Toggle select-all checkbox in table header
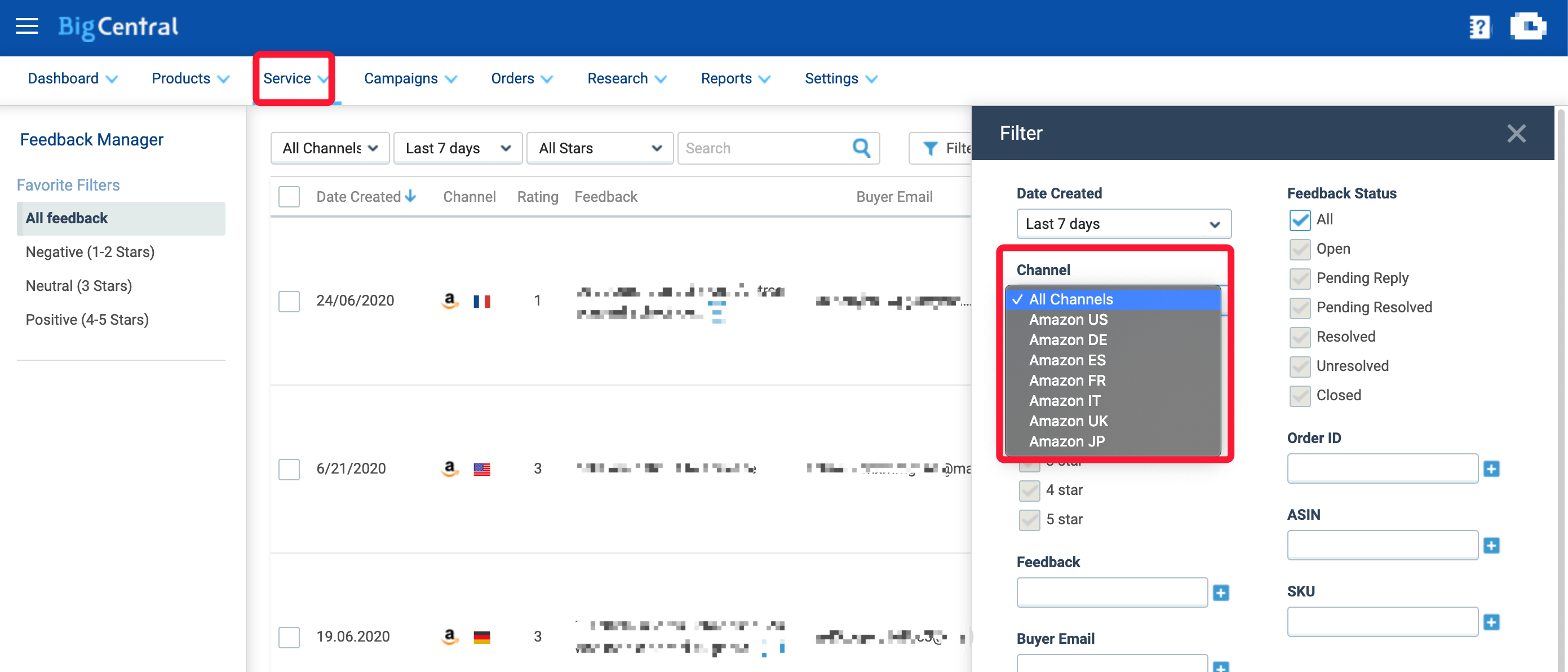Image resolution: width=1568 pixels, height=672 pixels. point(289,197)
